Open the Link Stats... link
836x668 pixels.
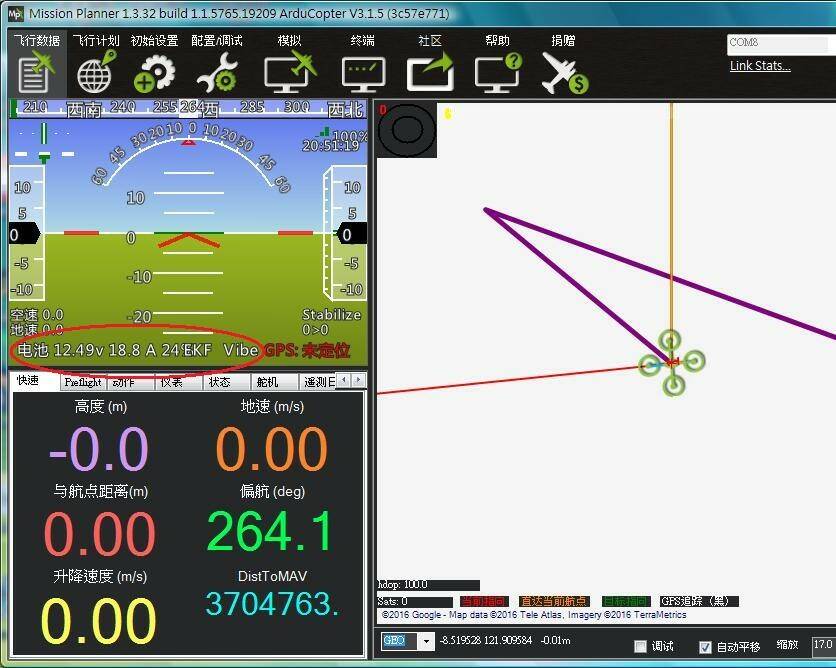[x=760, y=66]
